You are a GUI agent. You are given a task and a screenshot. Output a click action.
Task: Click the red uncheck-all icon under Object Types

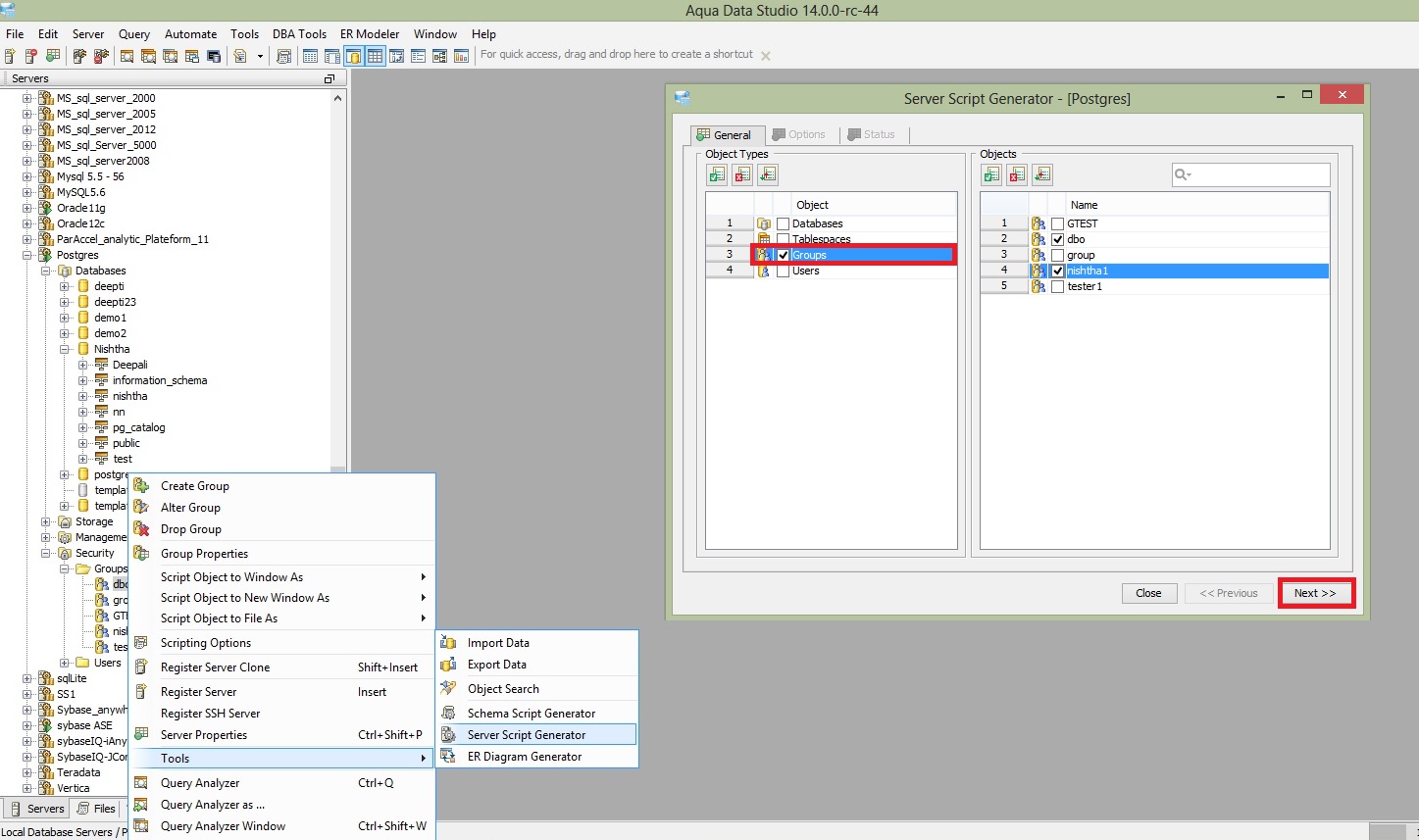point(742,174)
